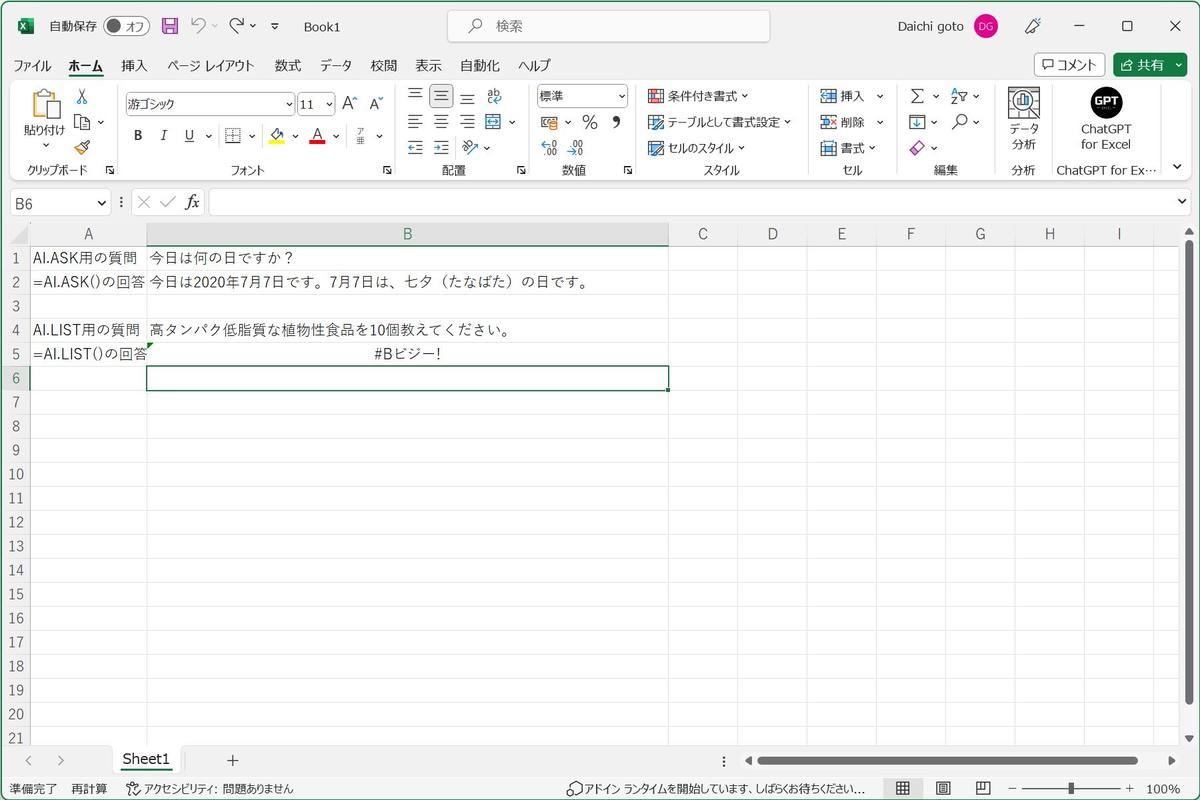Click the Merge and Center icon
Screen dimensions: 1200x800
tap(493, 122)
